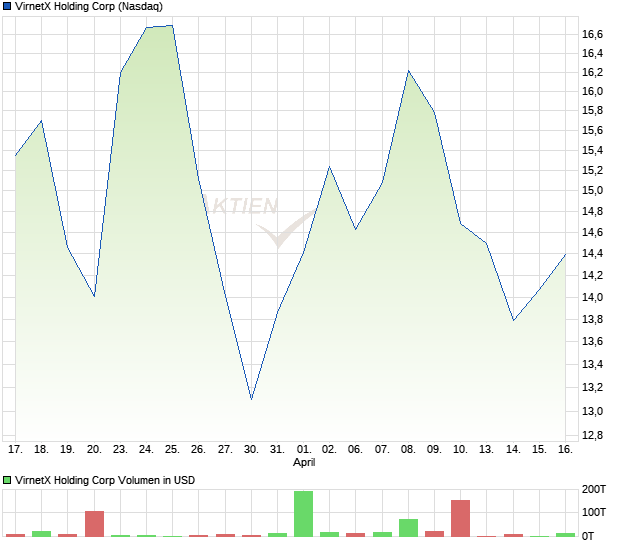
Task: Click the x-axis date label 14.
Action: pos(513,449)
